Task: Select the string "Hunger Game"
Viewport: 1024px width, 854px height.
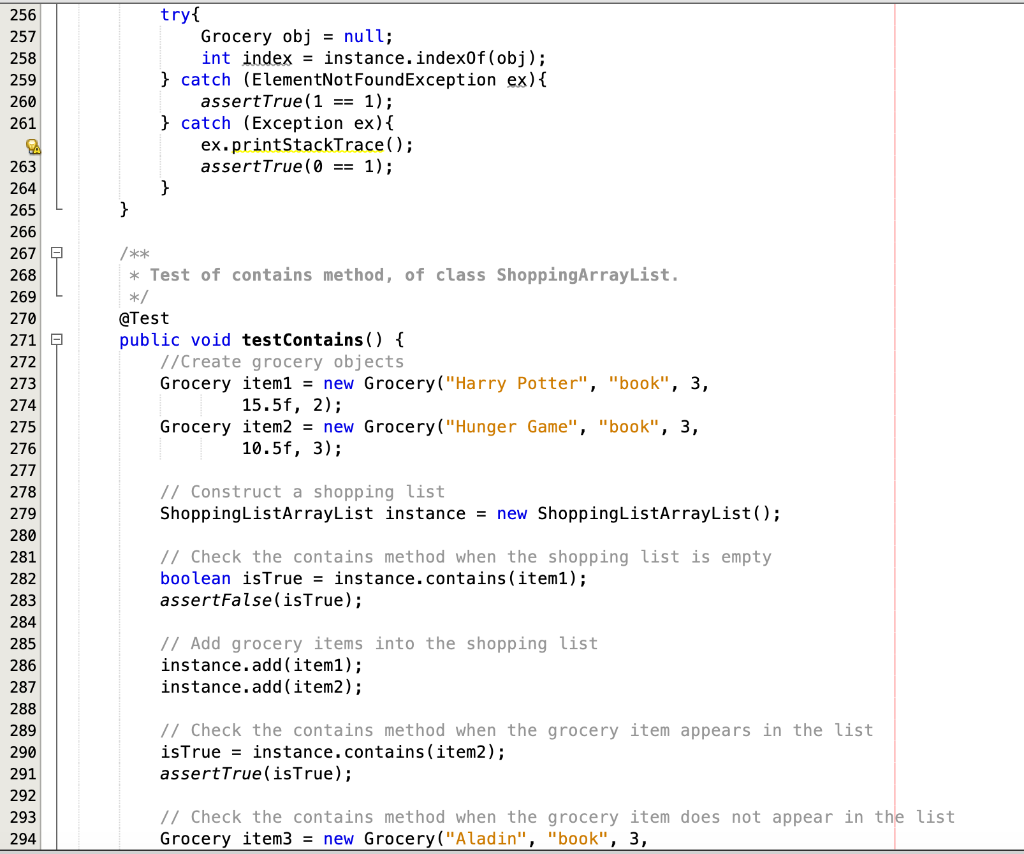Action: tap(512, 426)
